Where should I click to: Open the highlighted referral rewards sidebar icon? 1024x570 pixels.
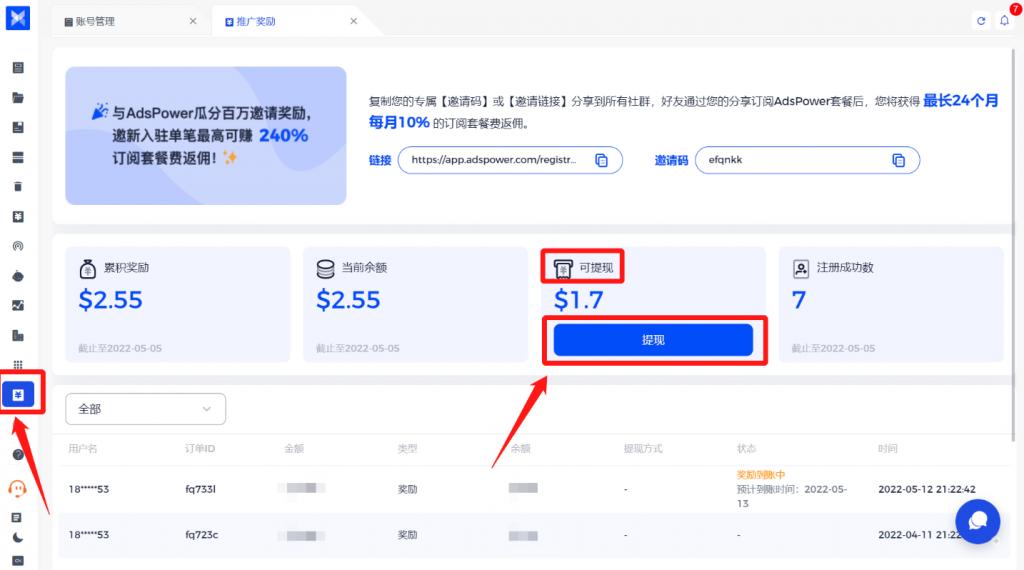click(x=18, y=394)
